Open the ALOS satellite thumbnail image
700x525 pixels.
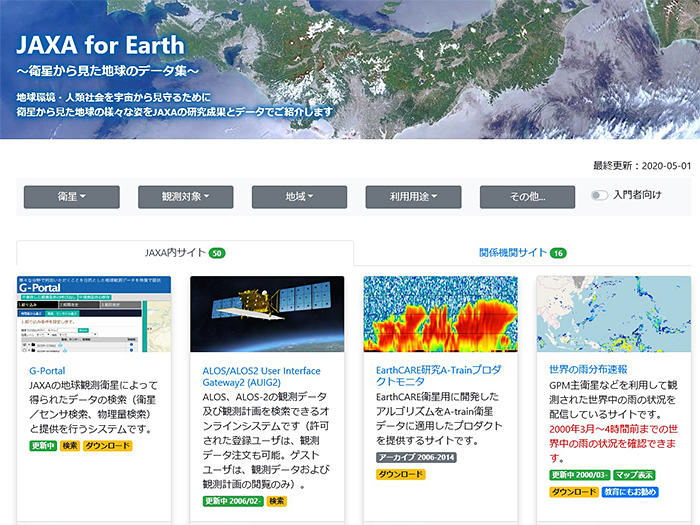[267, 314]
